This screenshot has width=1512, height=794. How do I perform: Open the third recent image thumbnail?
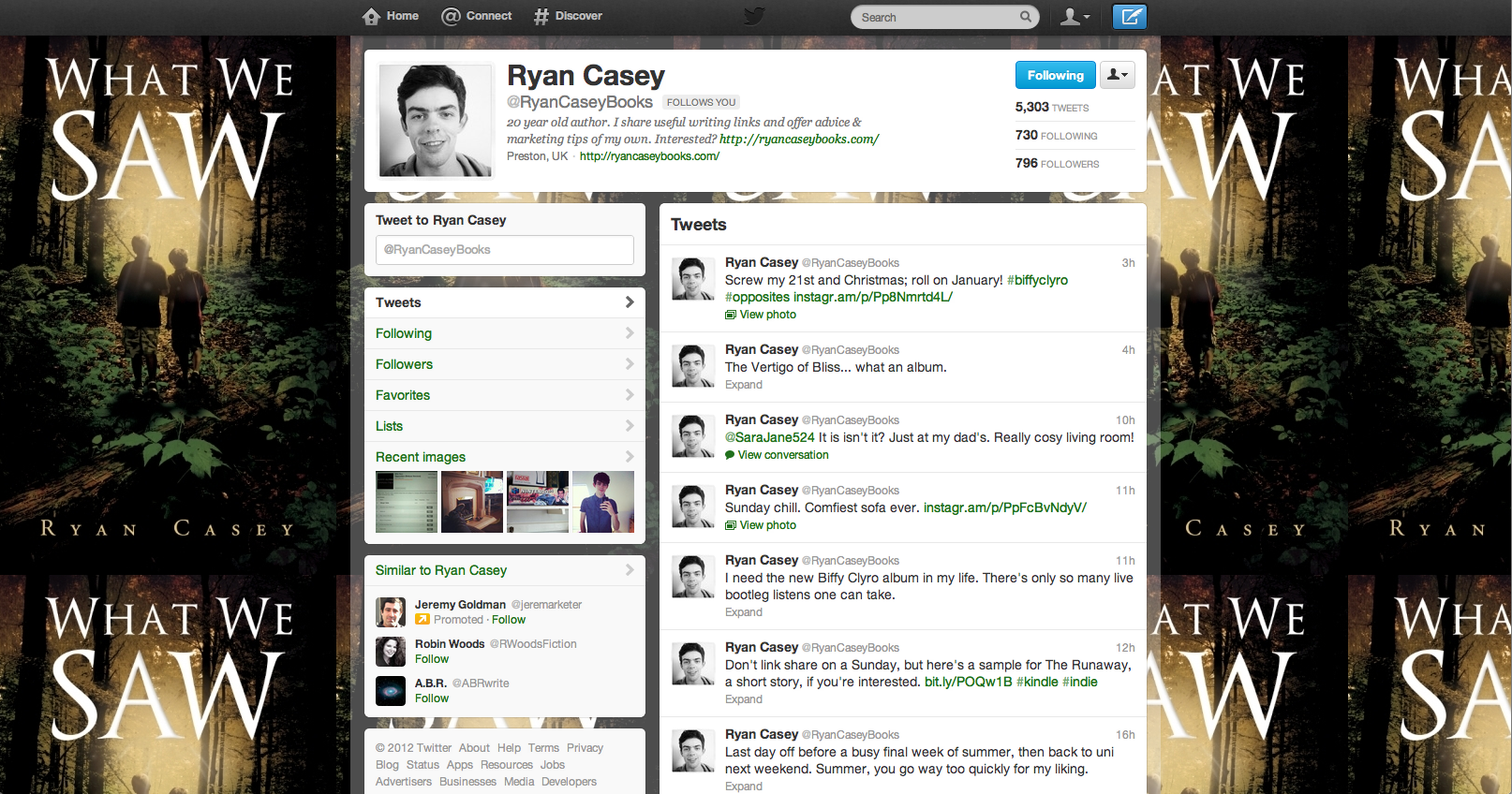click(538, 502)
